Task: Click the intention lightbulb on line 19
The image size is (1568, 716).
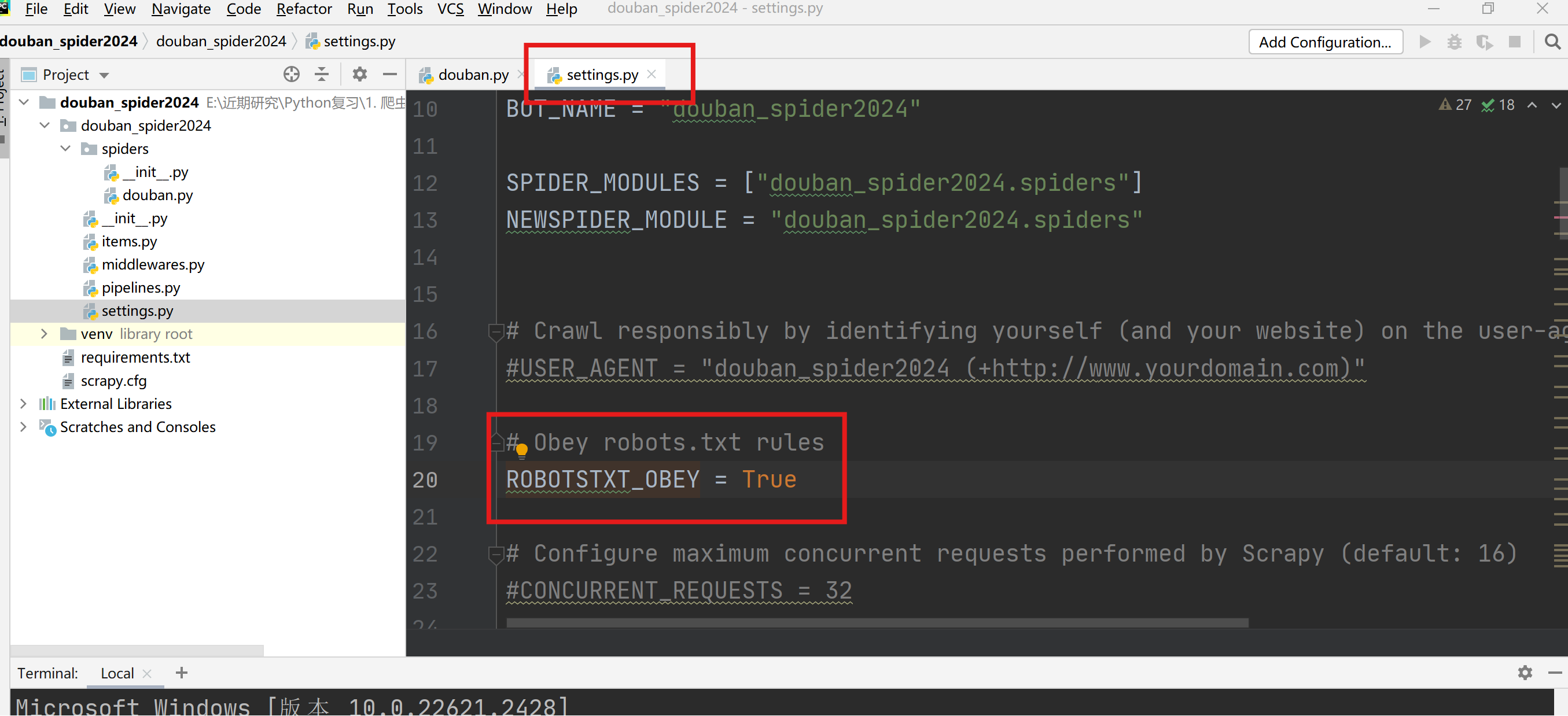Action: [522, 450]
